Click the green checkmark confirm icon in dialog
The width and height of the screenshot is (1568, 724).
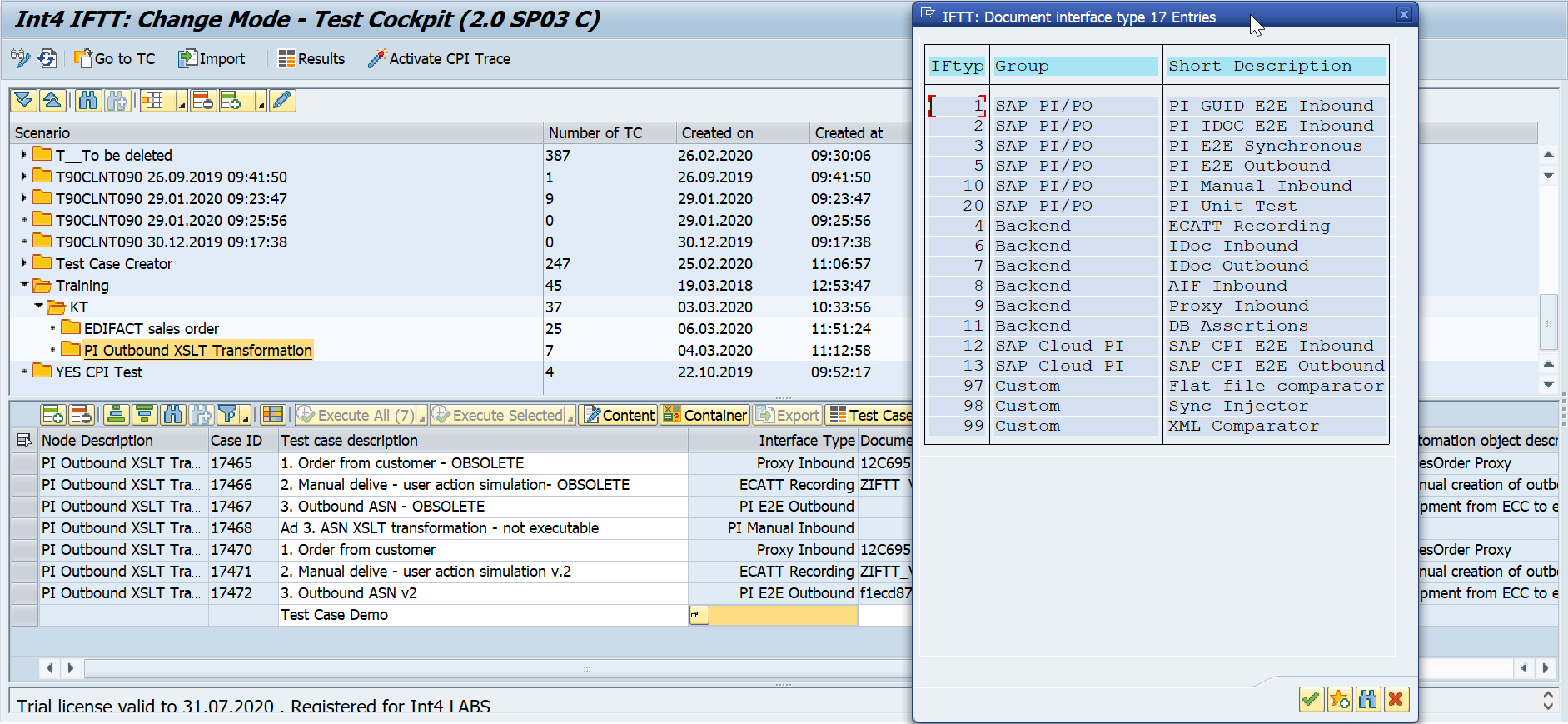(x=1311, y=699)
